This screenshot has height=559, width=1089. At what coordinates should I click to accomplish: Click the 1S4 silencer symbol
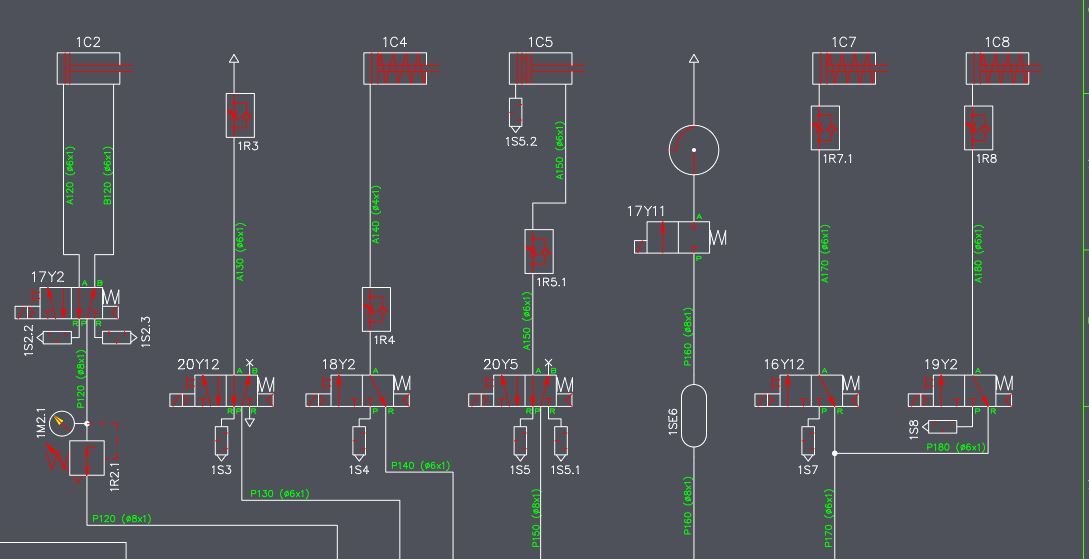tap(359, 443)
